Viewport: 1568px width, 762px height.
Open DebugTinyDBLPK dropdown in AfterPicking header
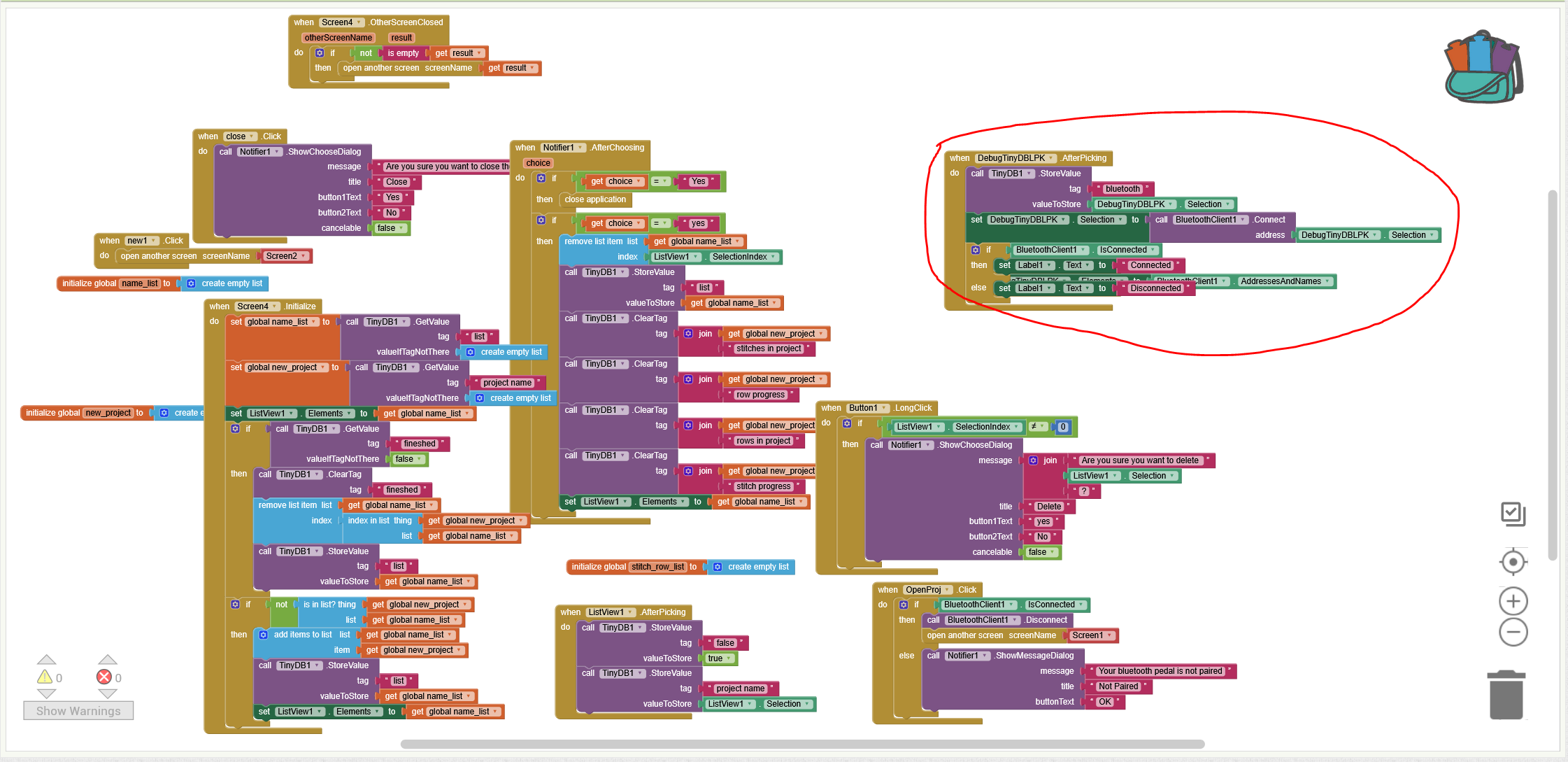click(x=1015, y=158)
